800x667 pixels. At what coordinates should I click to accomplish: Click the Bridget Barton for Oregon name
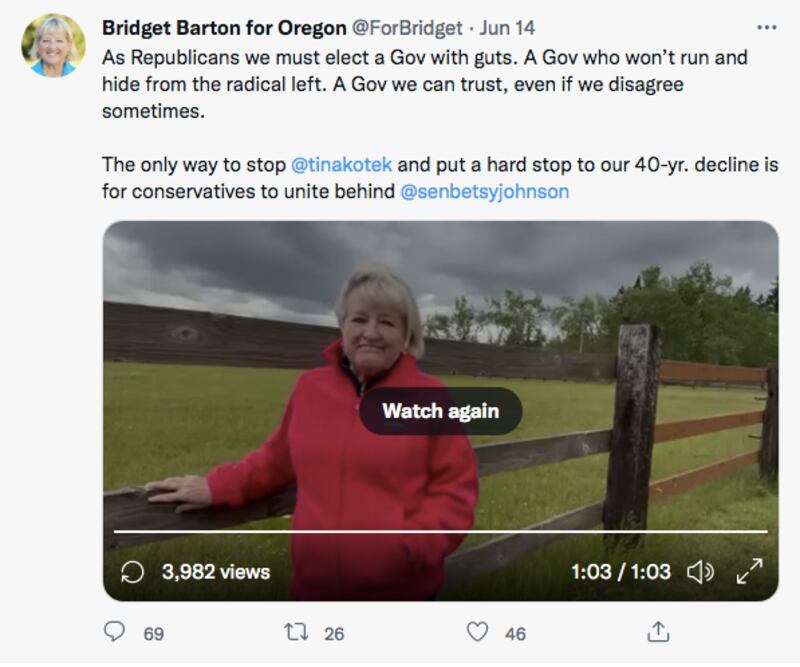click(224, 28)
